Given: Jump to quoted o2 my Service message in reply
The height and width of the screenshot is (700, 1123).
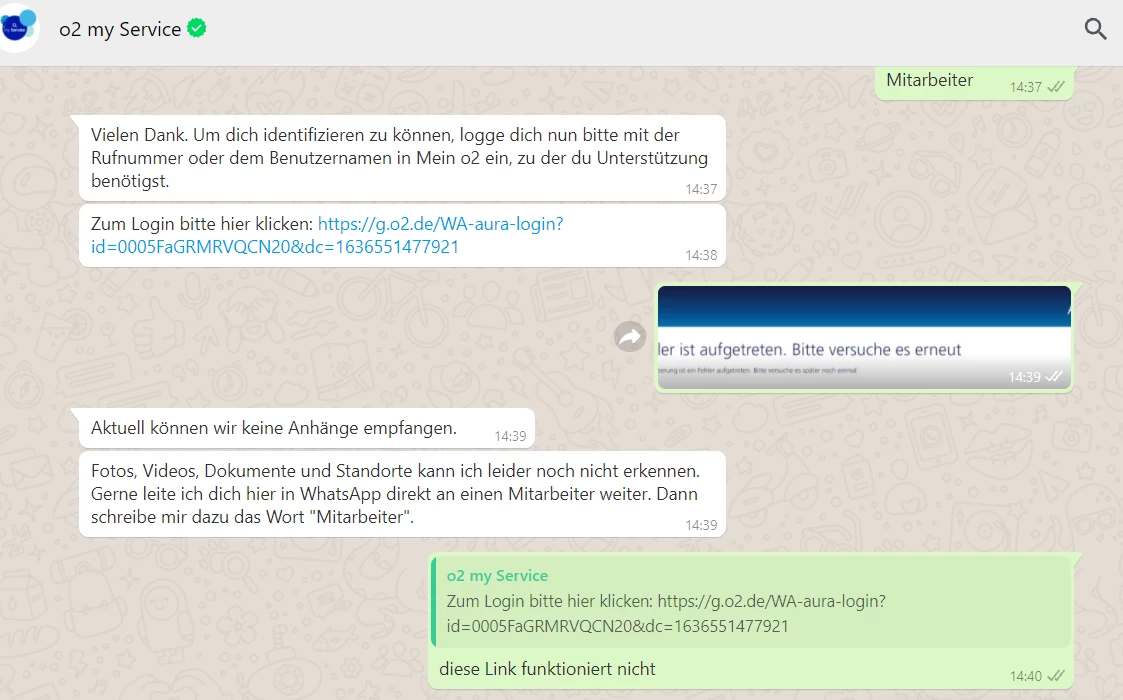Looking at the screenshot, I should (751, 602).
